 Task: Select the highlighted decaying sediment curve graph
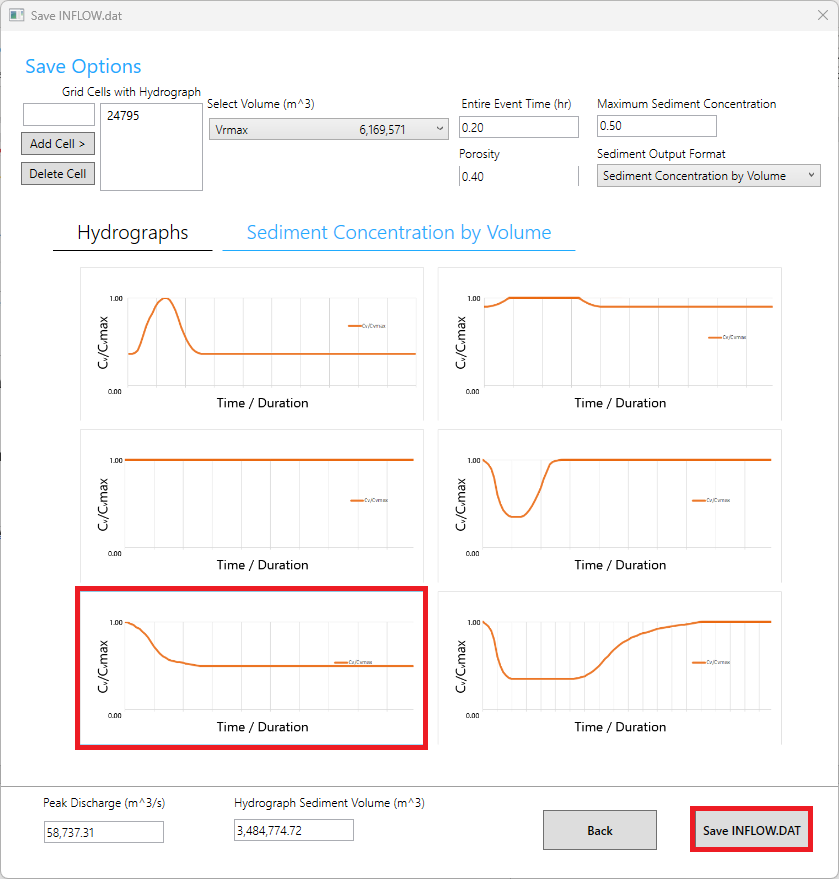pyautogui.click(x=252, y=667)
